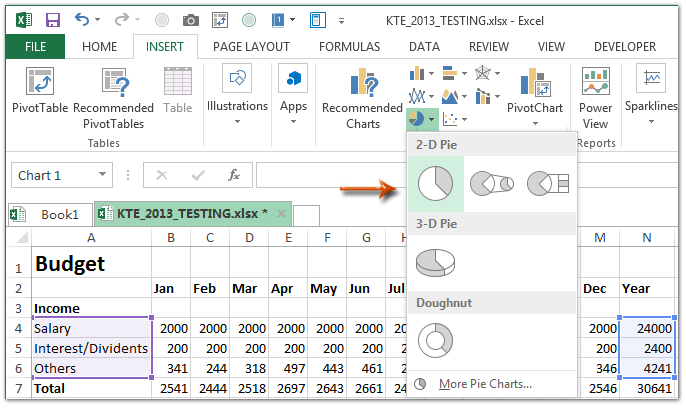The height and width of the screenshot is (410, 686).
Task: Select the Year column header cell
Action: click(647, 288)
